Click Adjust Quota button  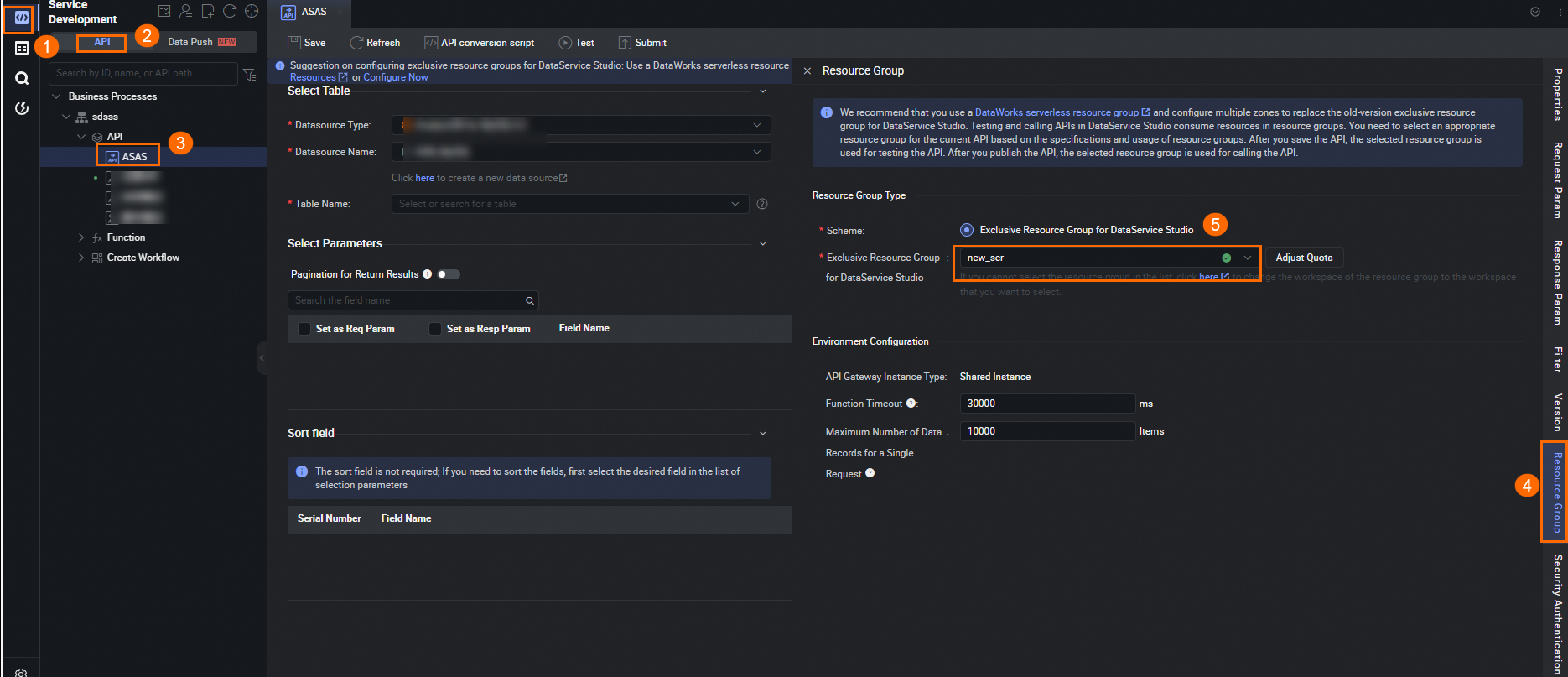[x=1304, y=258]
